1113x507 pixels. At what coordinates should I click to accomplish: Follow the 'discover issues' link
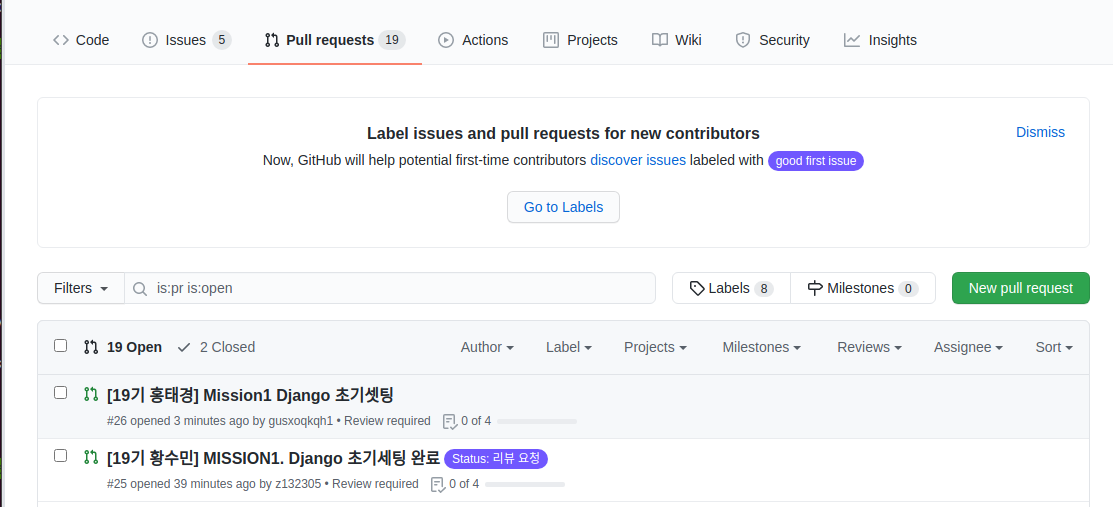(x=637, y=160)
